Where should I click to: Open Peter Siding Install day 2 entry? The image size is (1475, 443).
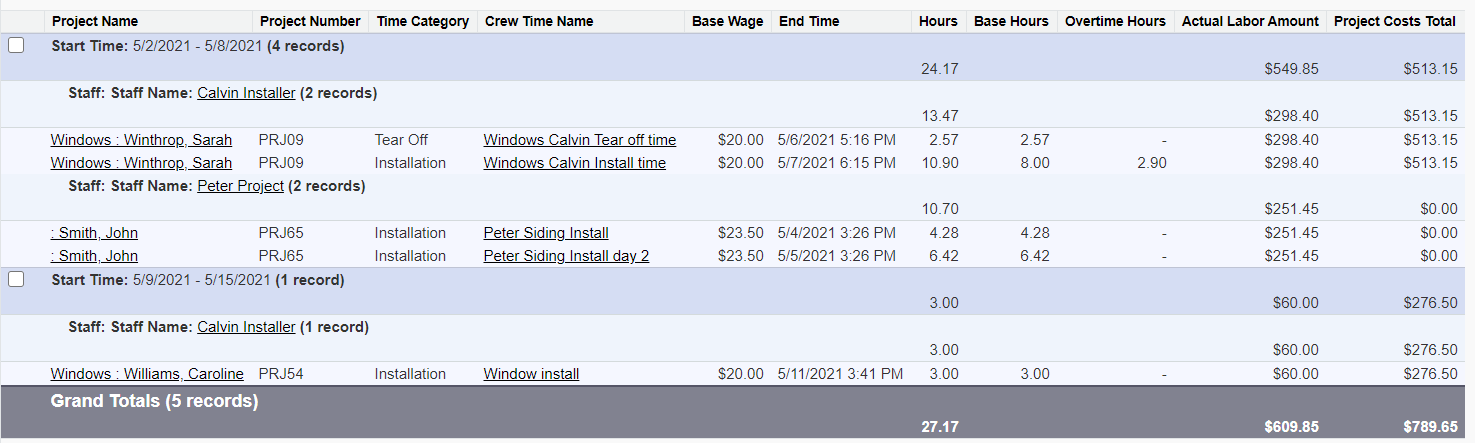566,256
